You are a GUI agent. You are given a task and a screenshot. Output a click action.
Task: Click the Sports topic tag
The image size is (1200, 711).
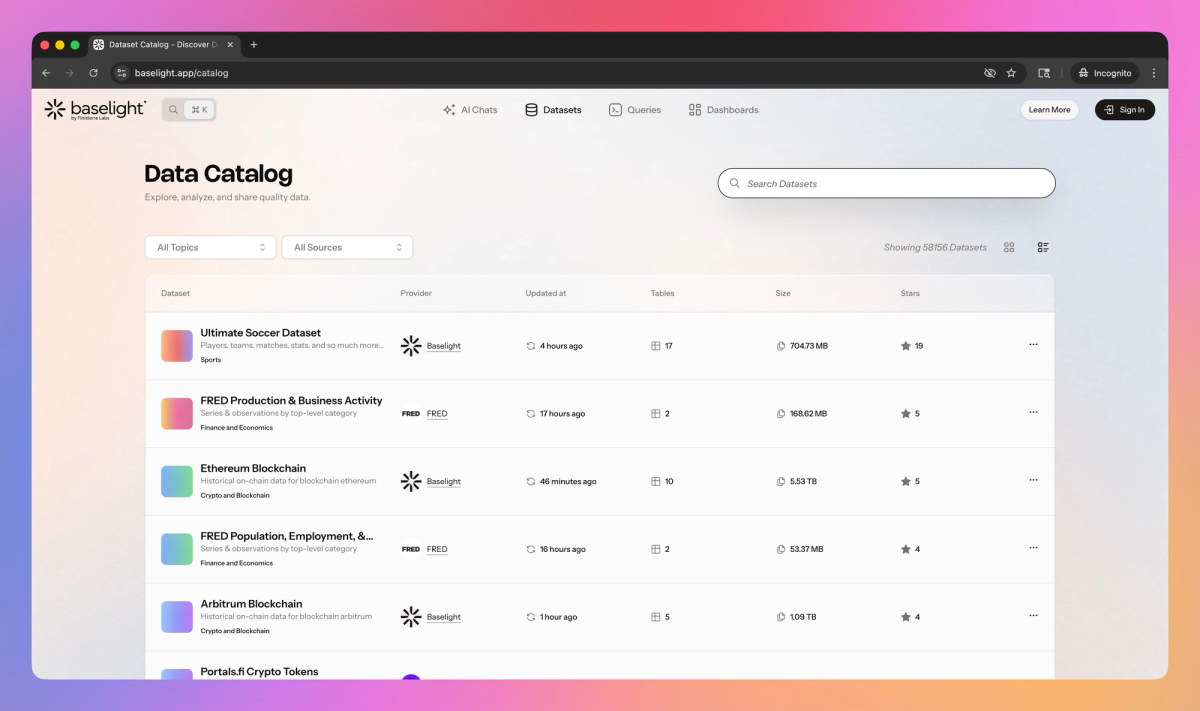point(211,360)
